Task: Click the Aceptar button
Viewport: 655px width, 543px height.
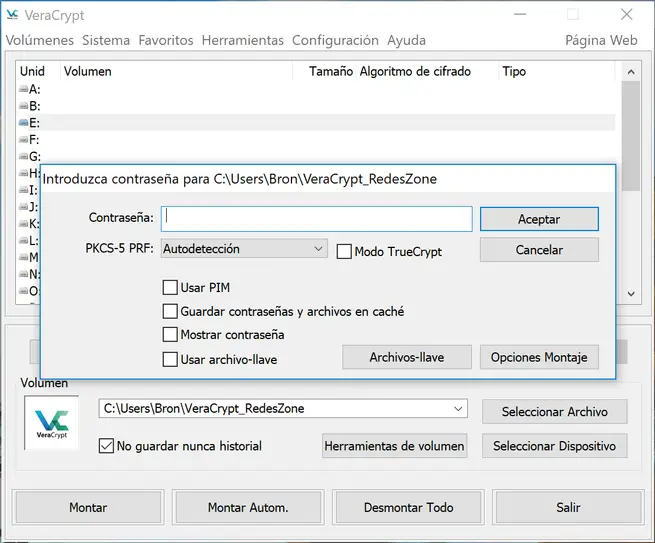Action: [539, 219]
